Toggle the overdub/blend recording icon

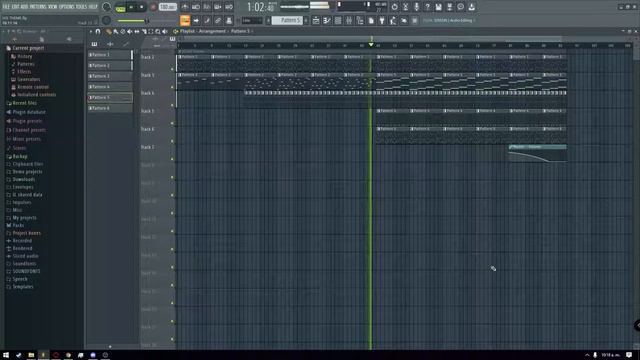218,7
